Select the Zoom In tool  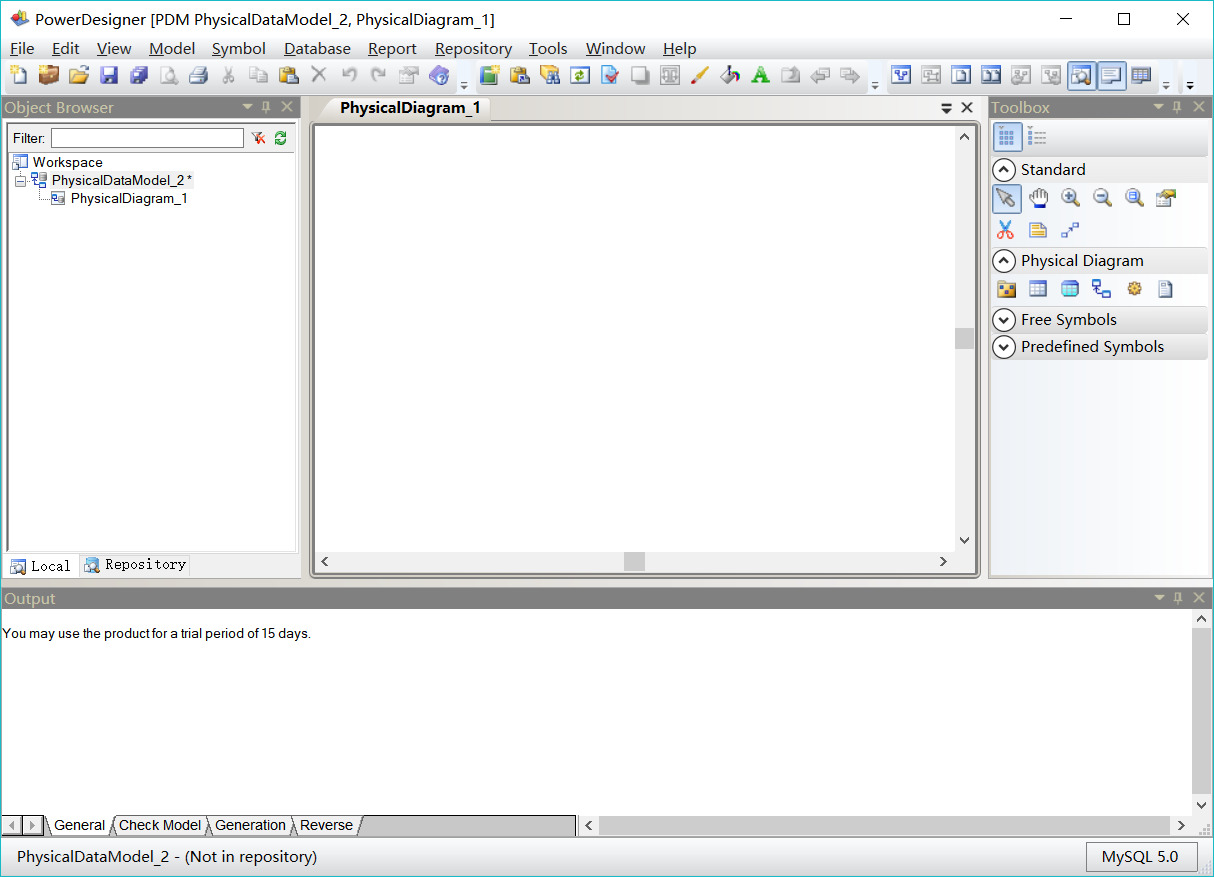[1070, 198]
